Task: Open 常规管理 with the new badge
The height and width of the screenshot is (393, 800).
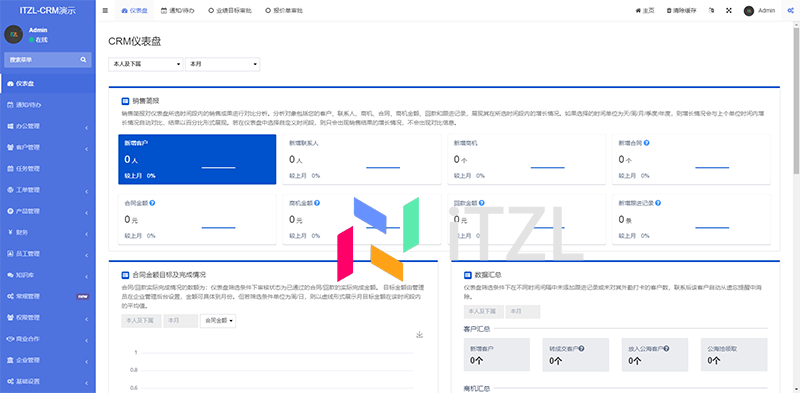Action: click(x=48, y=296)
